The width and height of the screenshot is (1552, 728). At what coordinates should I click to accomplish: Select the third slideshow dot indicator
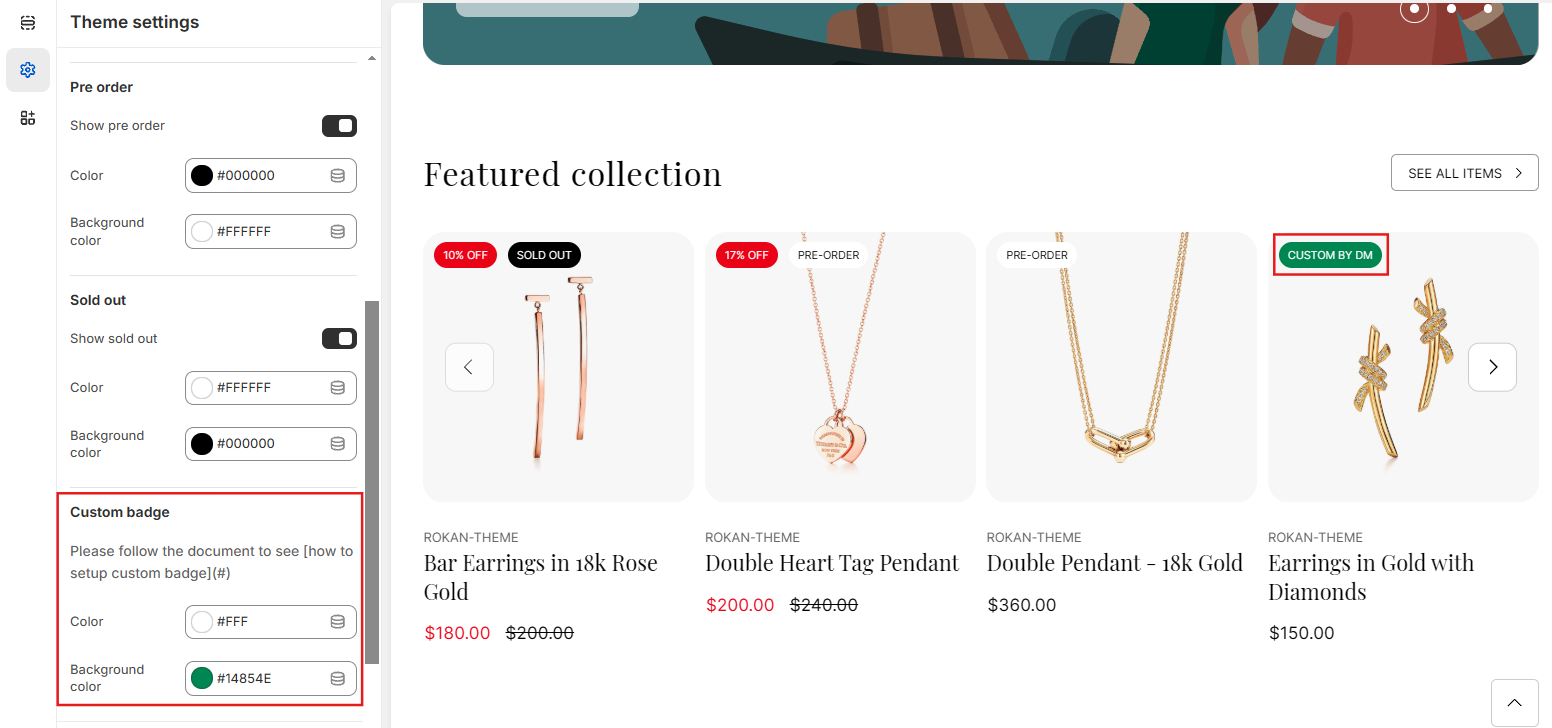[x=1488, y=9]
